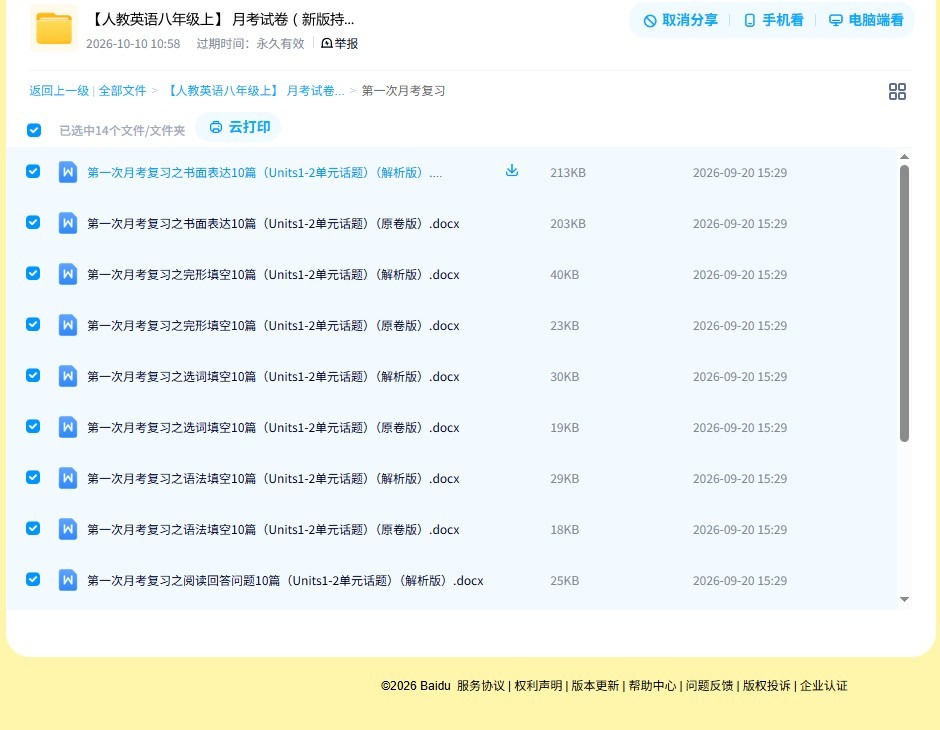Uncheck 书面表达10篇 原卷版 checkbox
This screenshot has width=940, height=730.
(x=33, y=222)
